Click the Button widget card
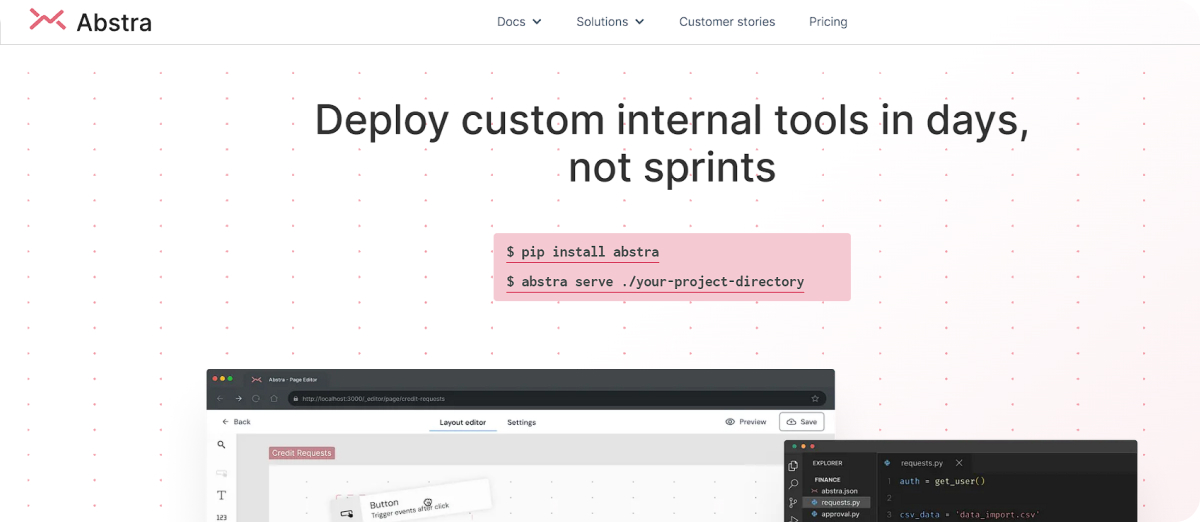 click(x=412, y=504)
